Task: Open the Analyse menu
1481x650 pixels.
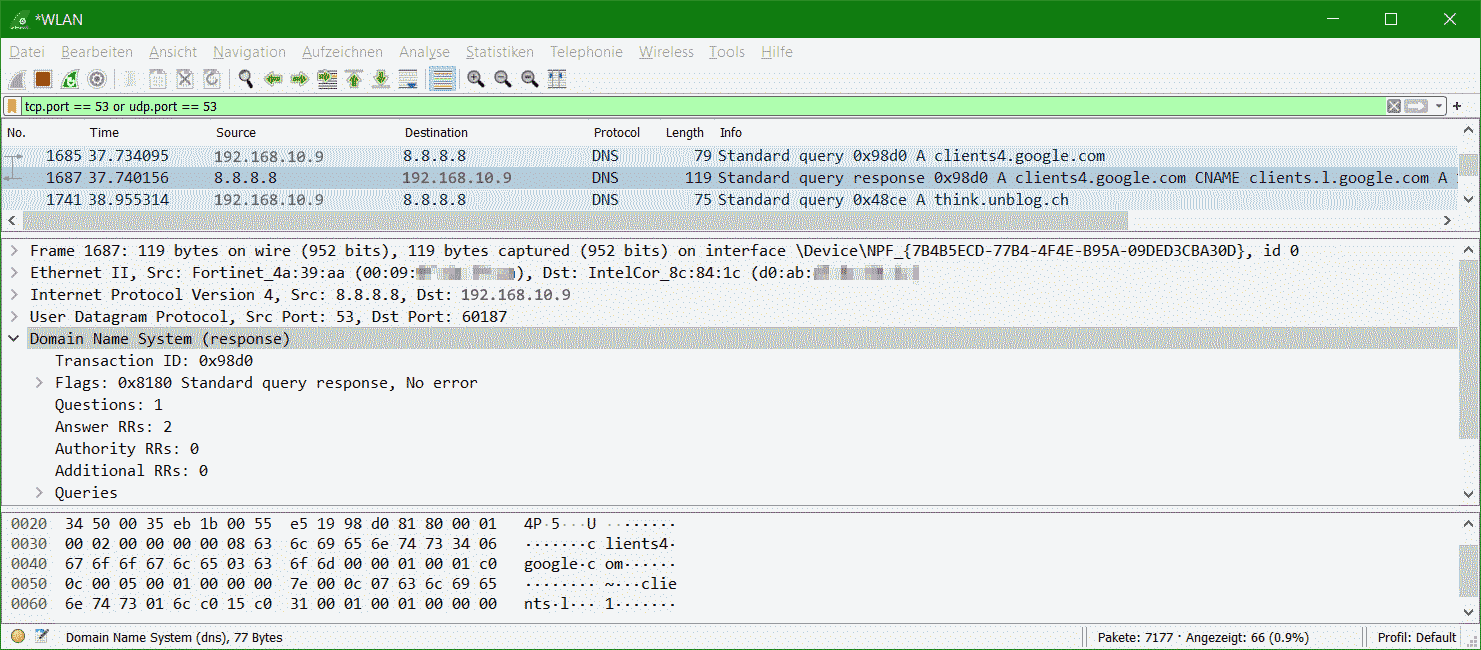Action: pyautogui.click(x=424, y=52)
